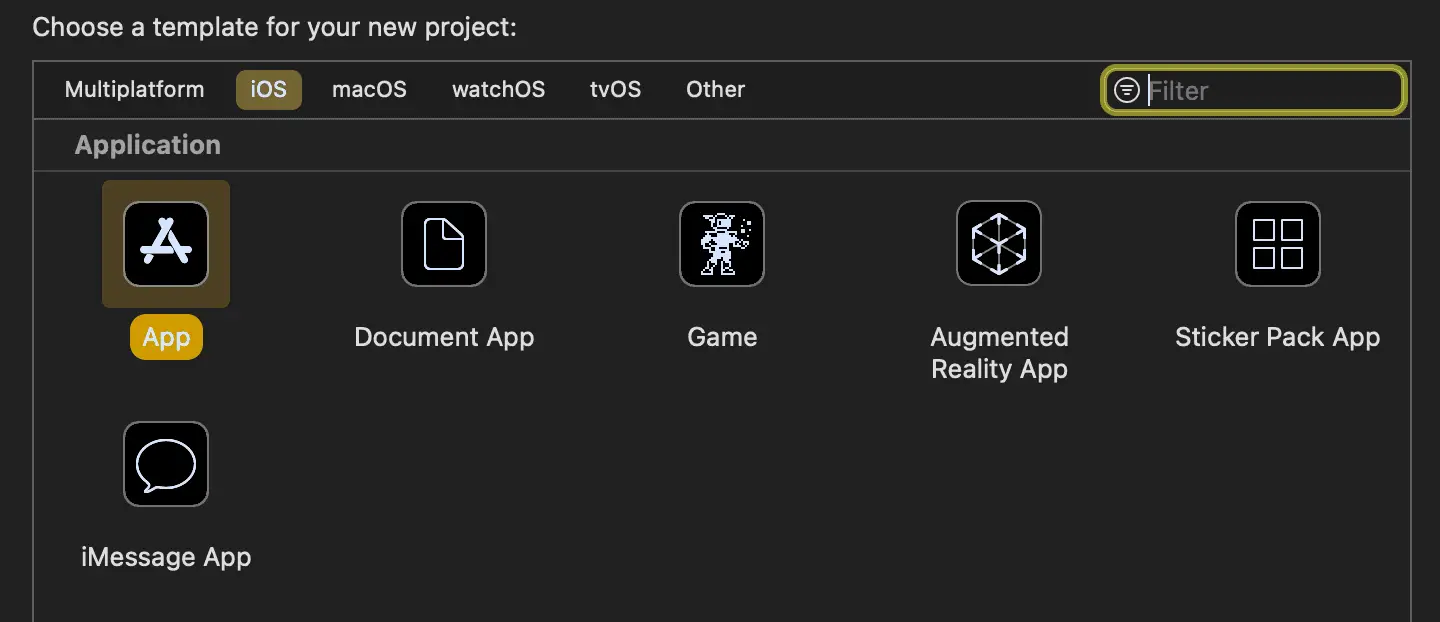Select the Augmented Reality App cube icon
The height and width of the screenshot is (622, 1440).
(x=999, y=244)
